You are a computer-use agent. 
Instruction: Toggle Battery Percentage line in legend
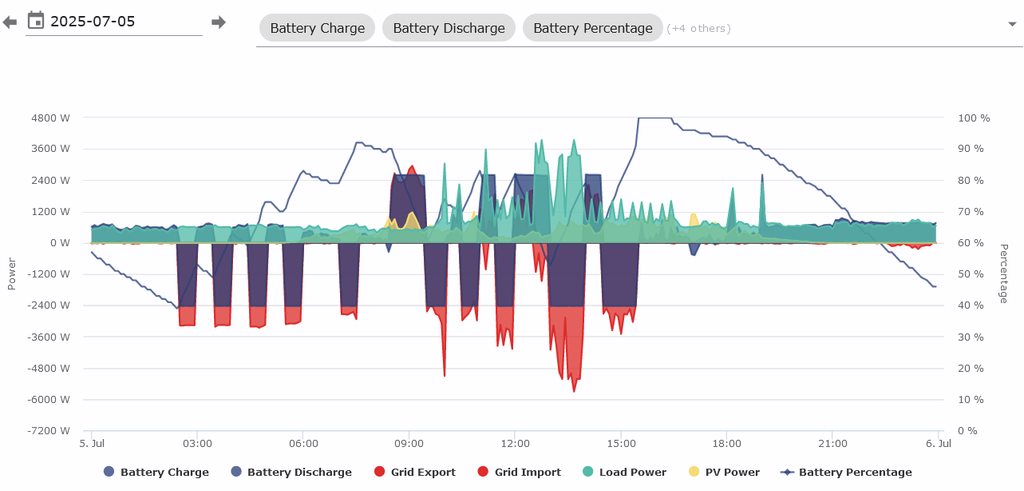[x=855, y=472]
